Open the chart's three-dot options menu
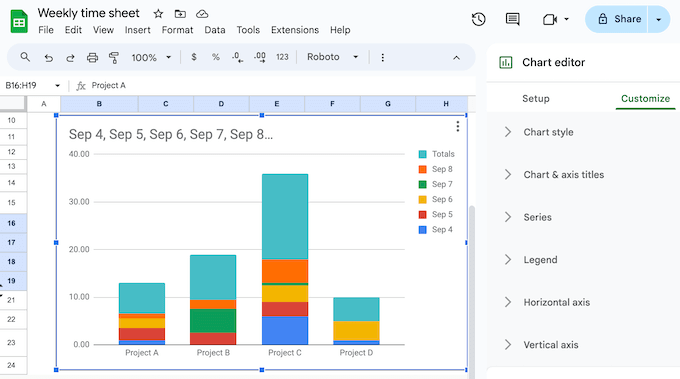 click(x=458, y=126)
